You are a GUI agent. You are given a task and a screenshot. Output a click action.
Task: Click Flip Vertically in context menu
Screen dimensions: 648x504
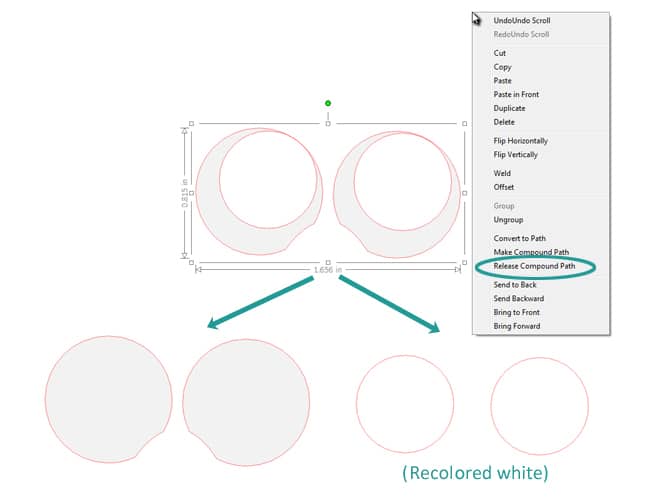coord(515,155)
